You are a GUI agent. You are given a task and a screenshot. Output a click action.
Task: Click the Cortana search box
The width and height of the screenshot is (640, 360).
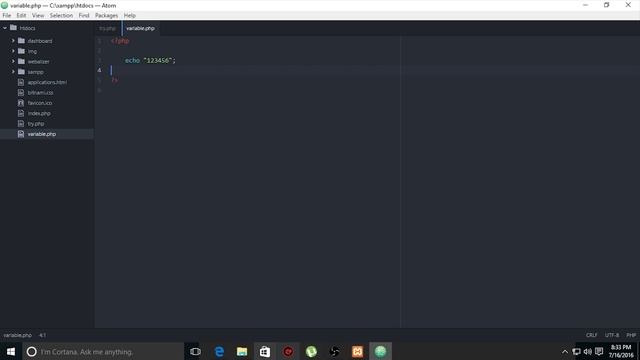(103, 351)
